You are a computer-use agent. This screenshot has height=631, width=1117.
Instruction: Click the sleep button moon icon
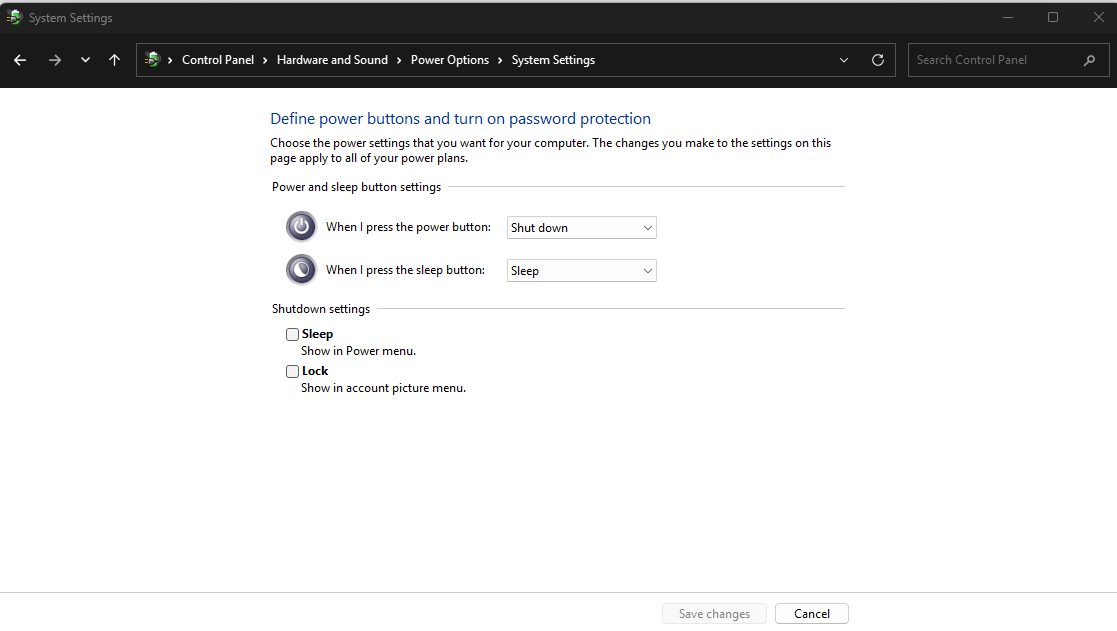pyautogui.click(x=301, y=270)
